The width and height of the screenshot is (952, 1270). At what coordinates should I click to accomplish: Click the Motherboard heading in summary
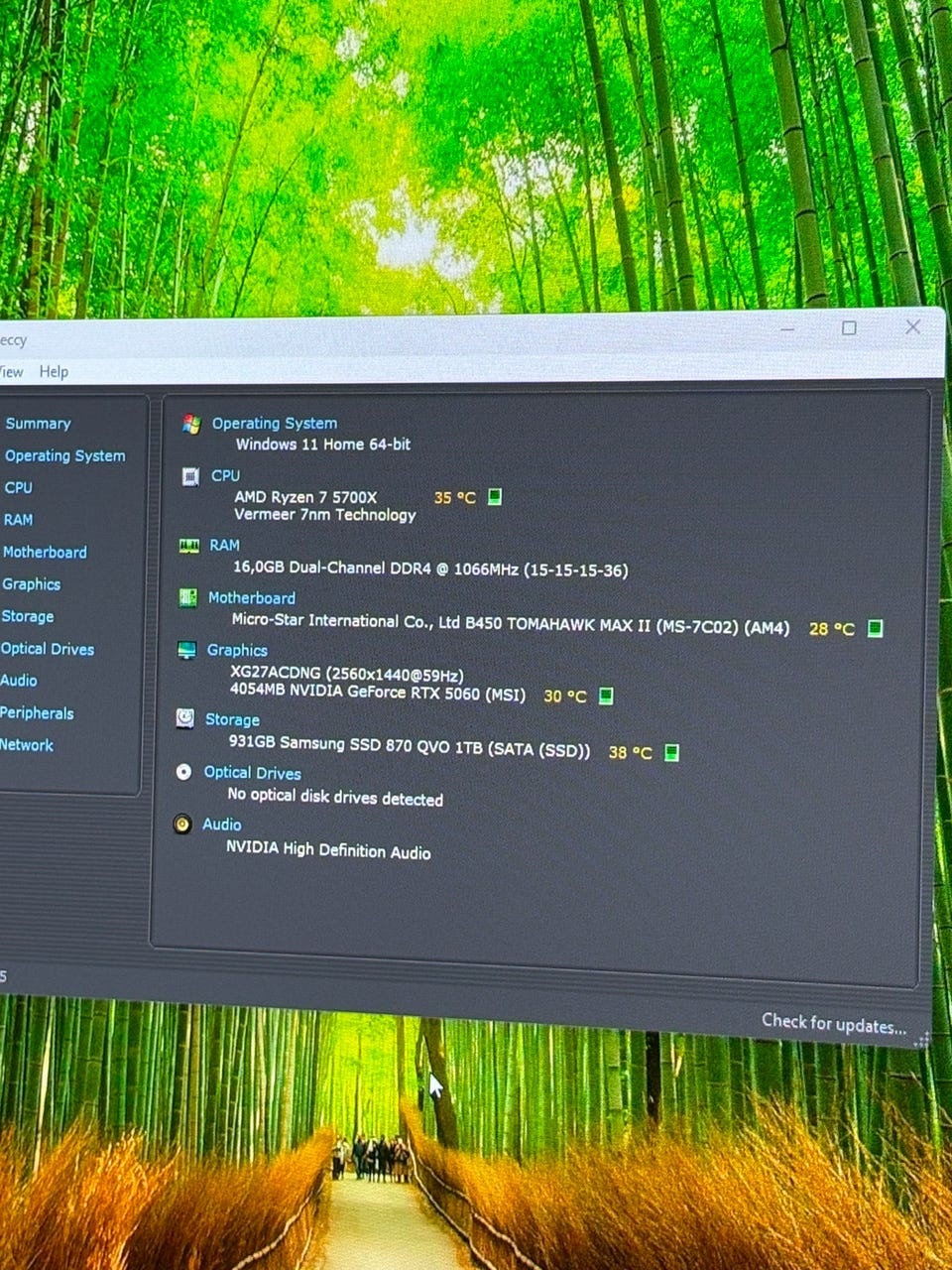(252, 597)
